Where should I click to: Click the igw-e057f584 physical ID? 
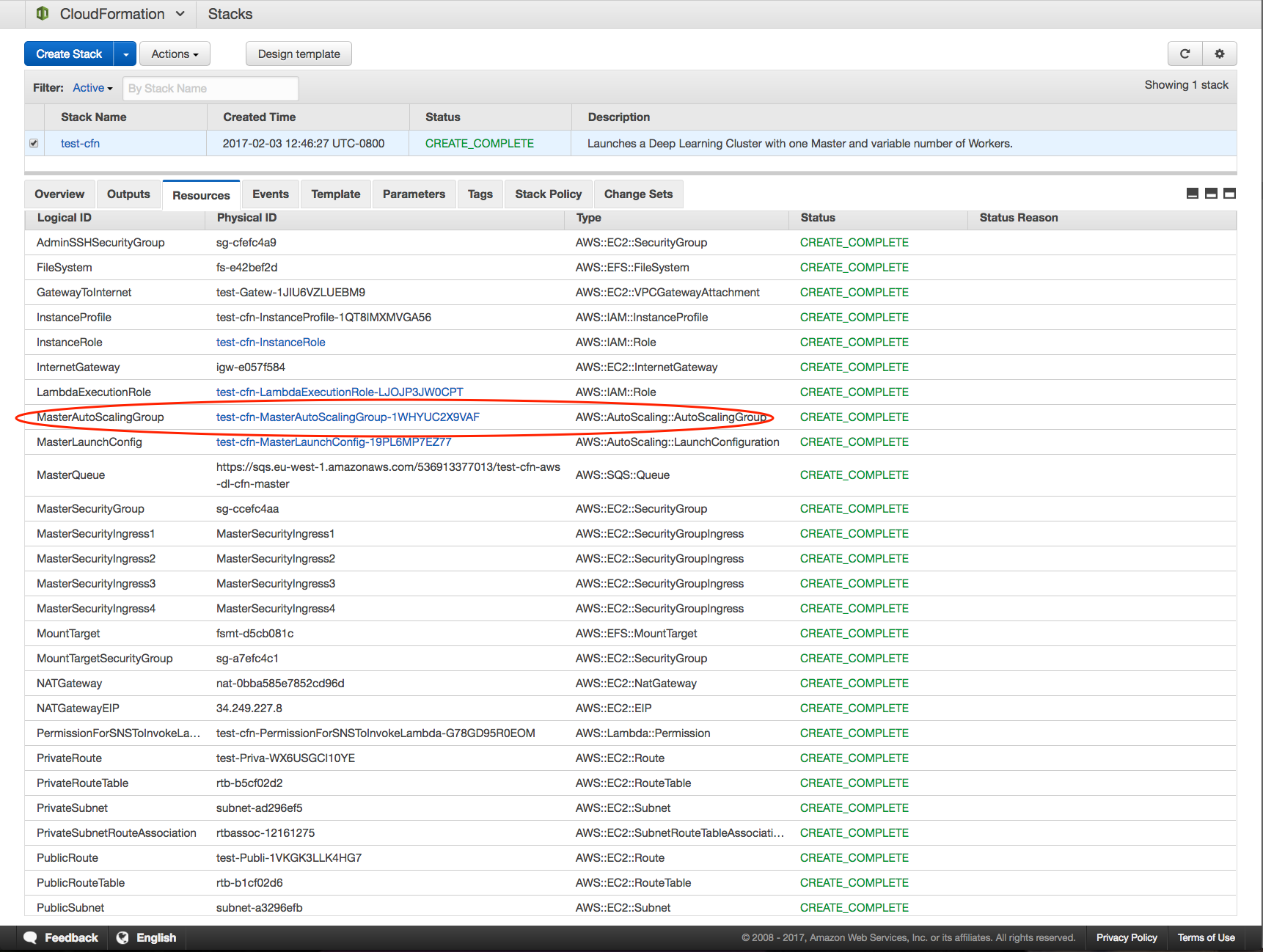tap(251, 367)
